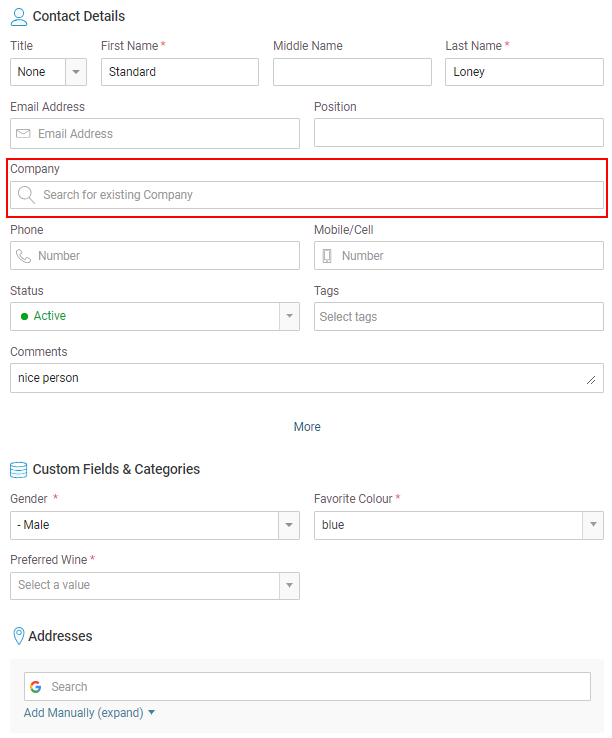Expand Add Manually address entry

(x=90, y=713)
